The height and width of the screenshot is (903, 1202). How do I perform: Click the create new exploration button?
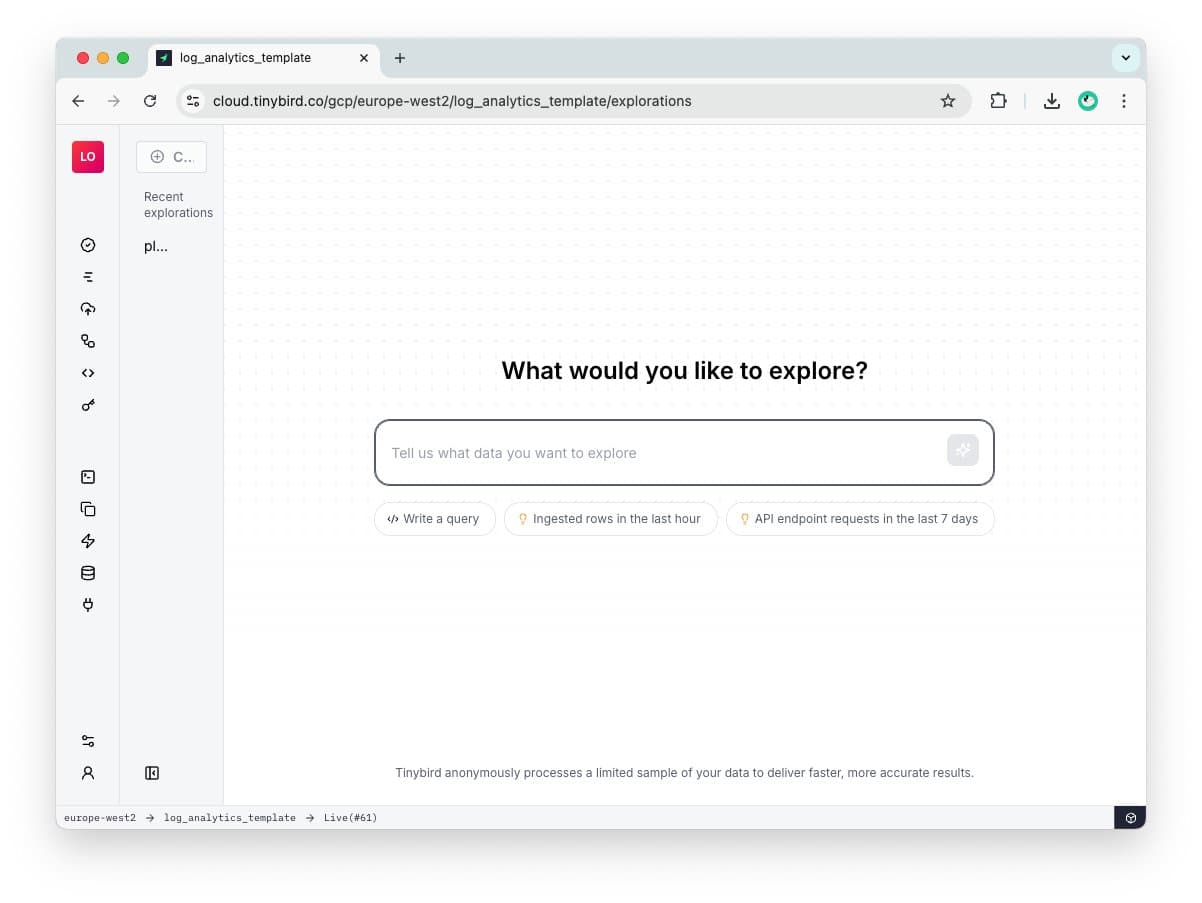[x=171, y=157]
